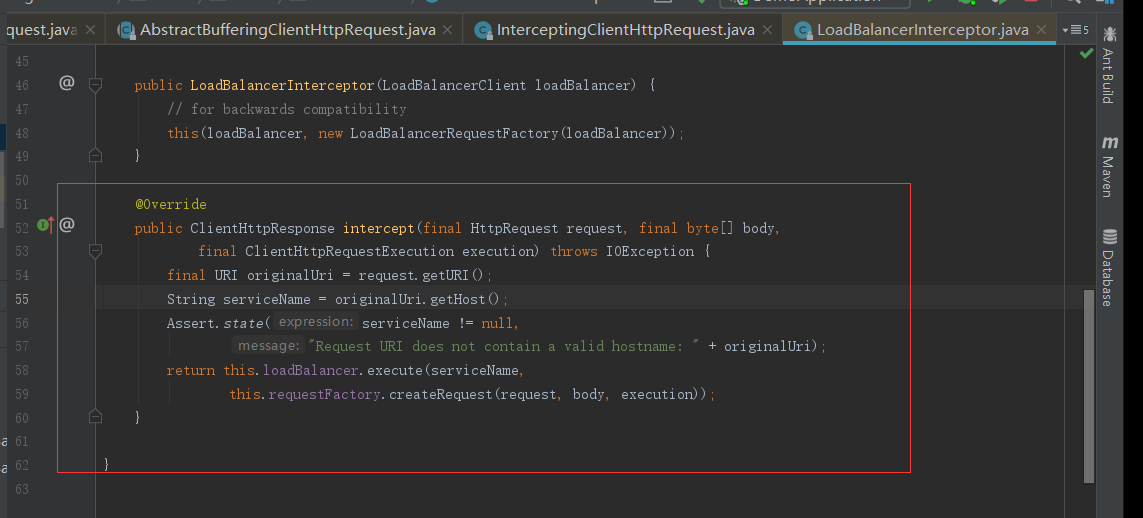Click line number 45 in the gutter

(x=21, y=61)
